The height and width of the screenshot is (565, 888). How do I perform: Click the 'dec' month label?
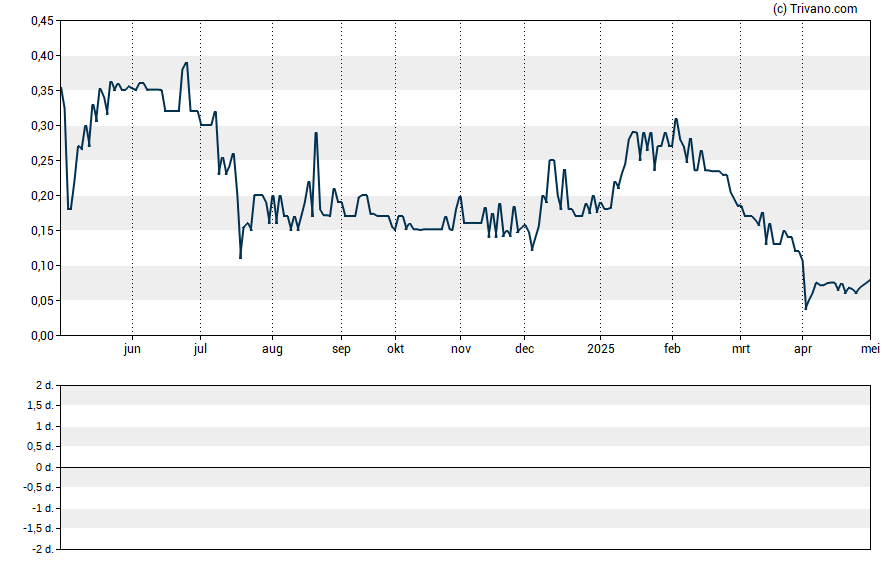coord(524,349)
